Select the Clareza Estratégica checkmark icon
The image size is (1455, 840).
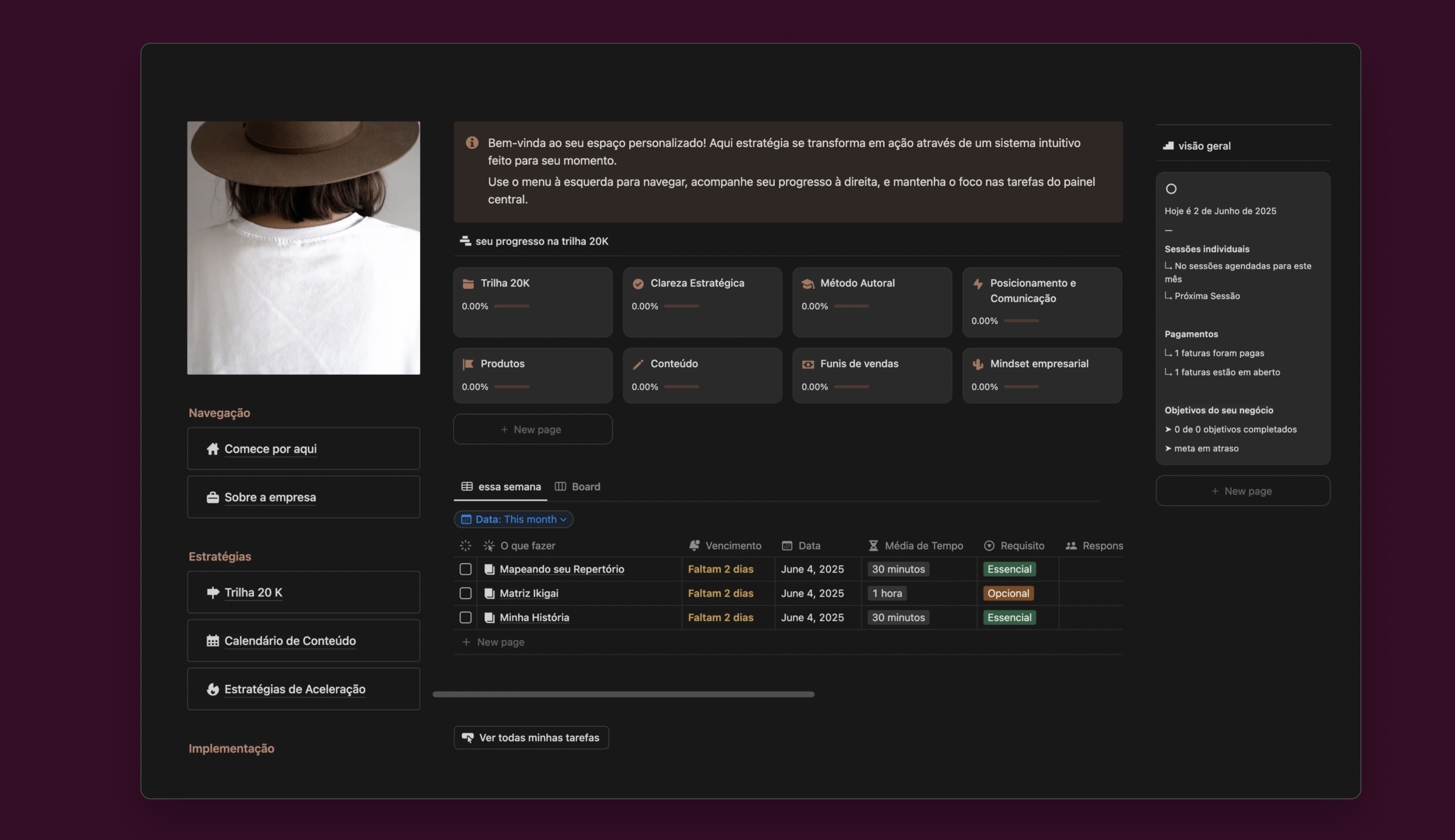[638, 283]
